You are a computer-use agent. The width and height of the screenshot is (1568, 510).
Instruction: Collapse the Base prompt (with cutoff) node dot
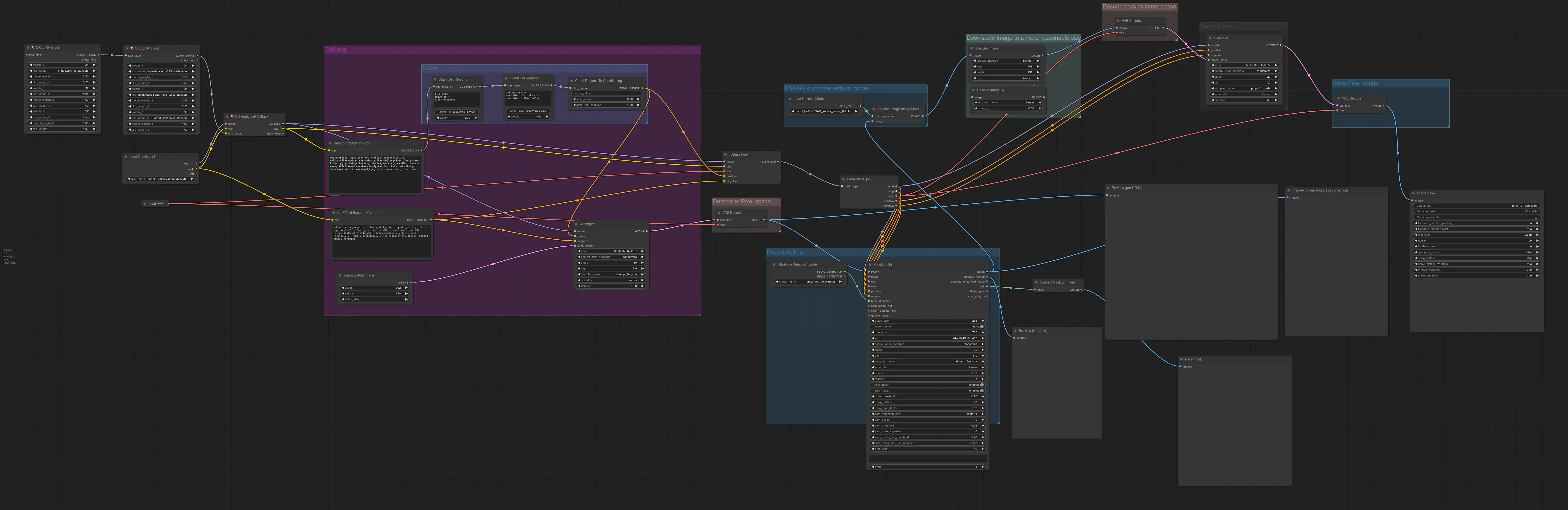pyautogui.click(x=330, y=143)
